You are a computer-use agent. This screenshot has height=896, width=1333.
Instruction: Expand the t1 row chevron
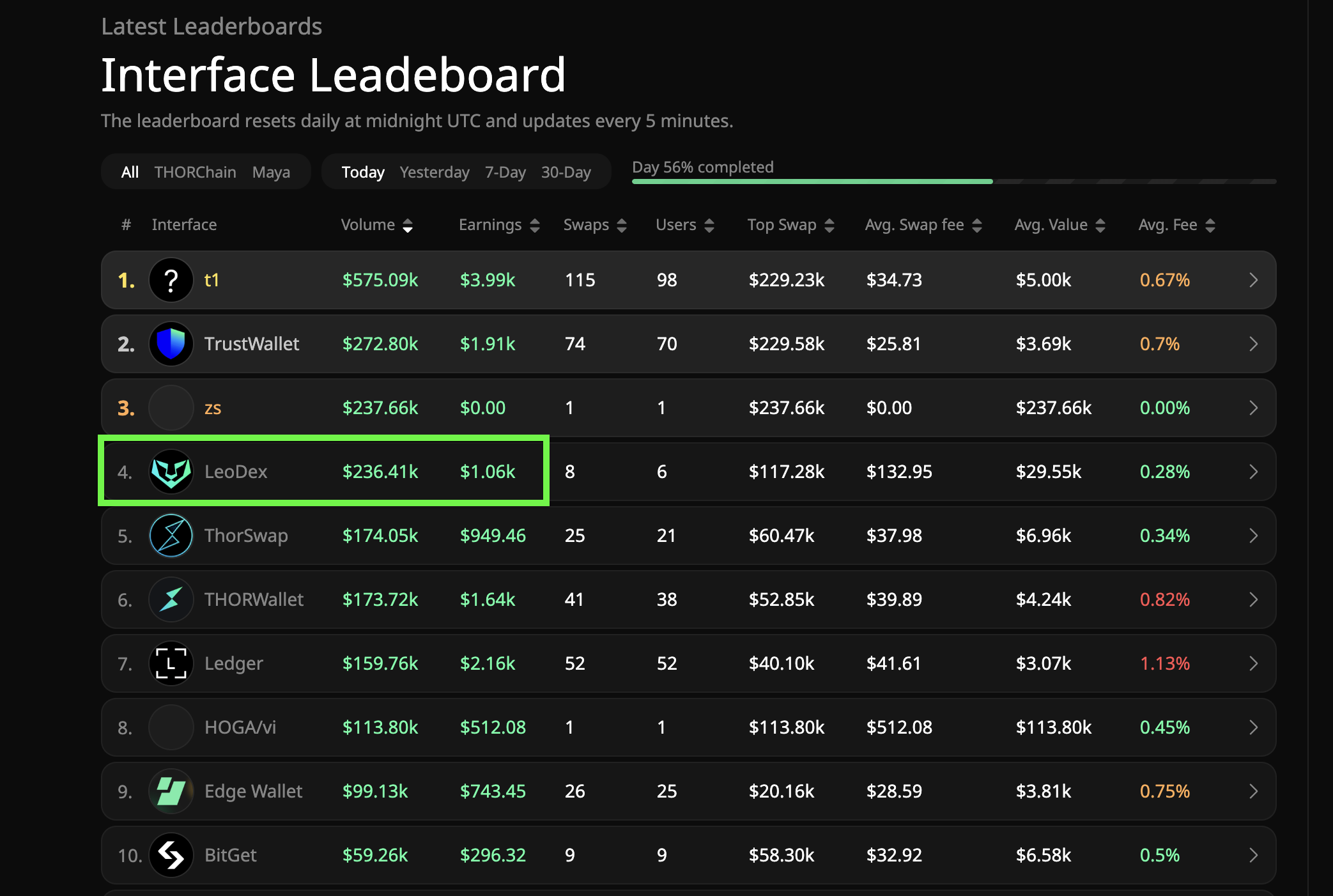[1253, 280]
